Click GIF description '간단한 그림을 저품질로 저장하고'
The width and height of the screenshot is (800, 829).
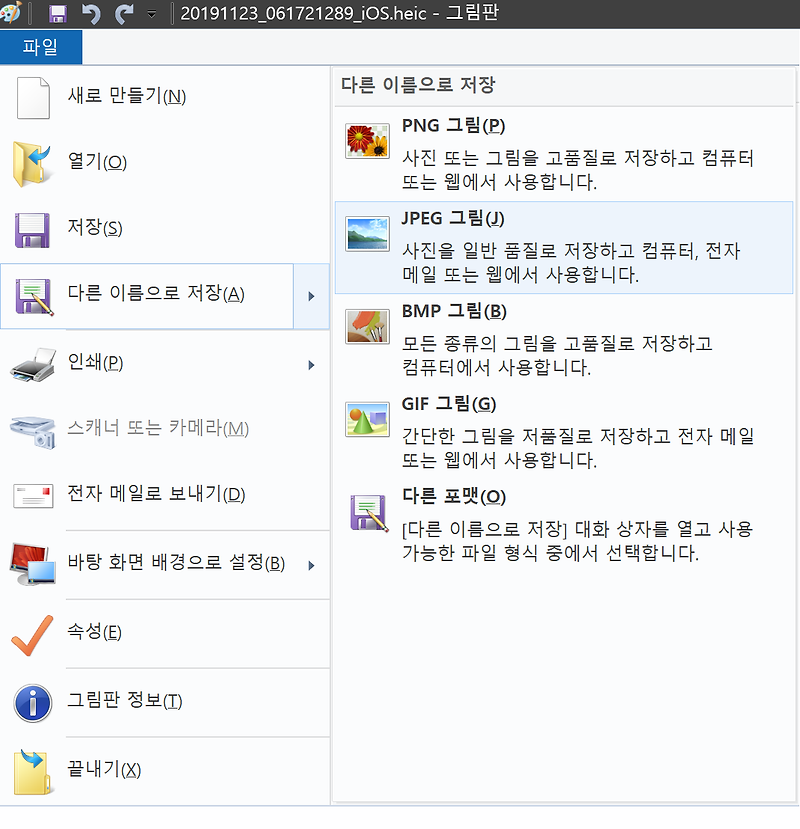pos(536,437)
